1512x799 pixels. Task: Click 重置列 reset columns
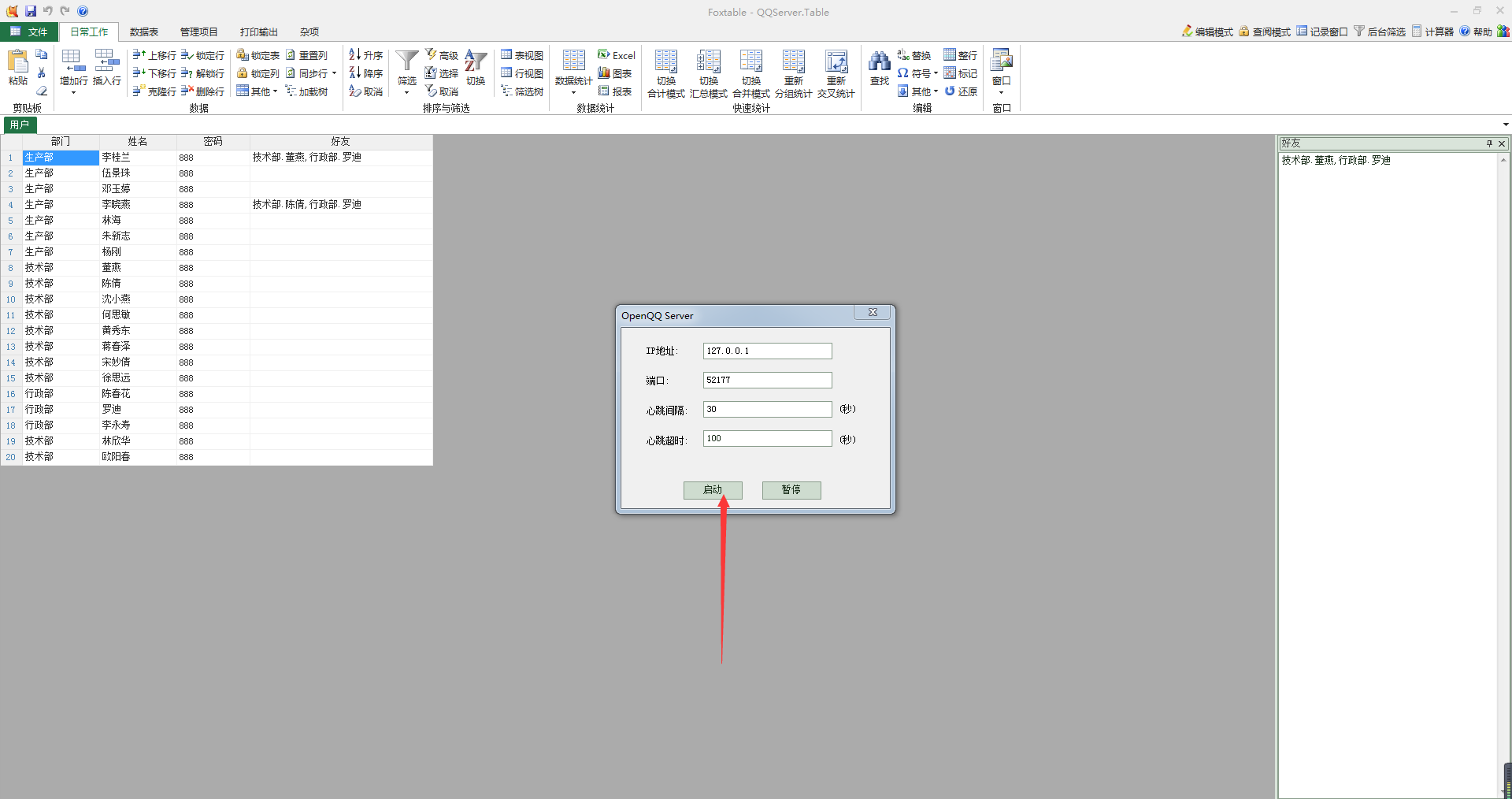pos(306,55)
